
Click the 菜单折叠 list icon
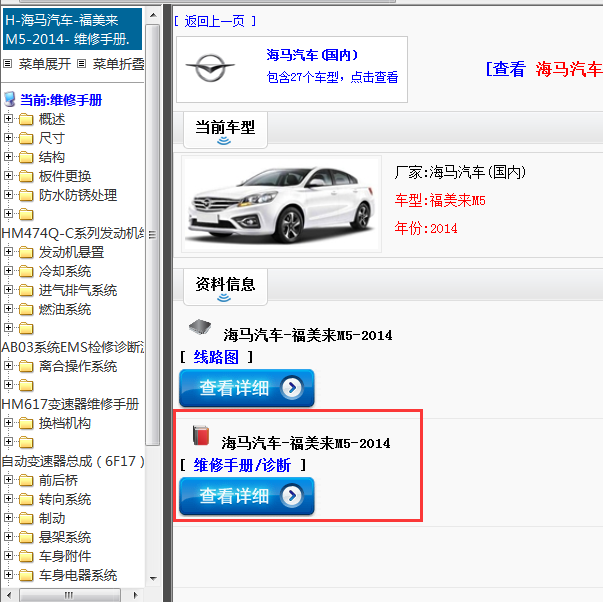[x=81, y=63]
